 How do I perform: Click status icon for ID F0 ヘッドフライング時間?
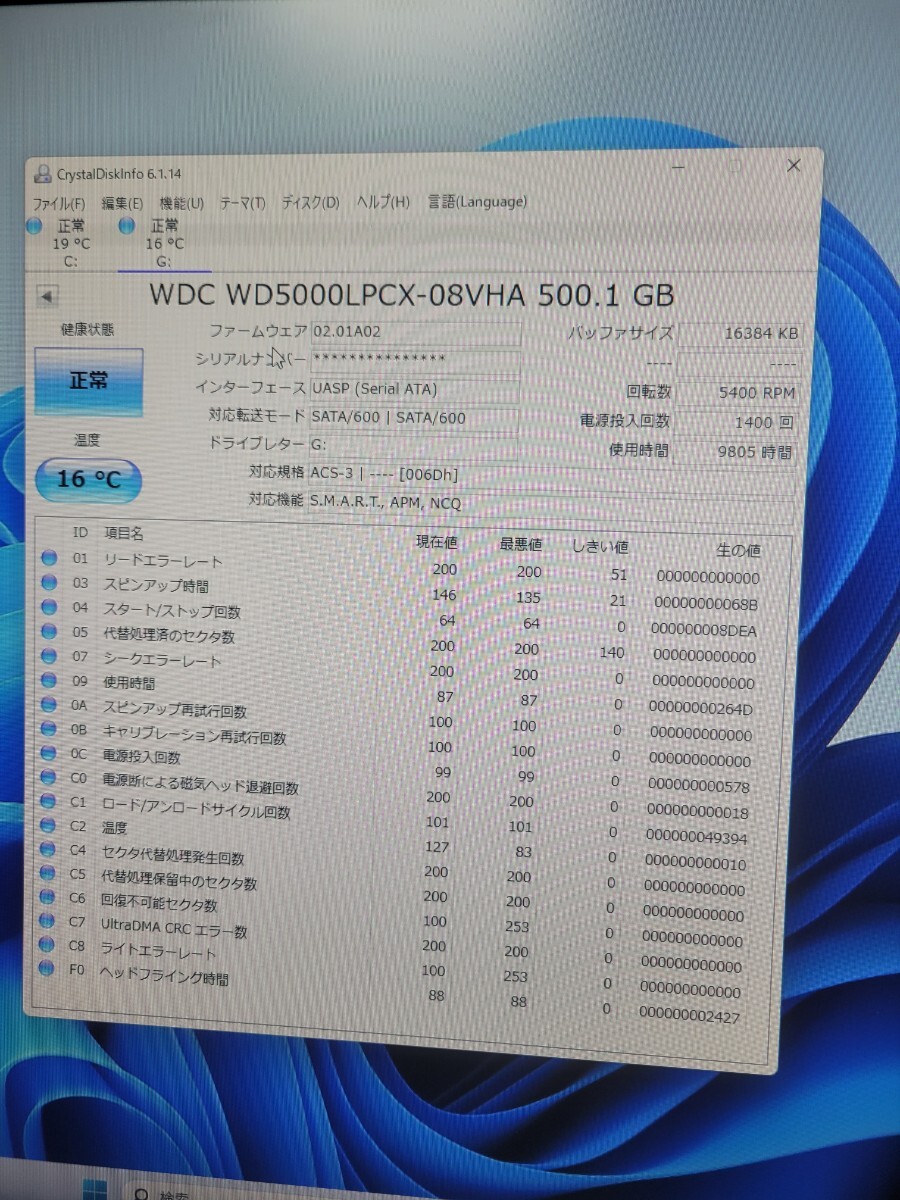(x=48, y=969)
